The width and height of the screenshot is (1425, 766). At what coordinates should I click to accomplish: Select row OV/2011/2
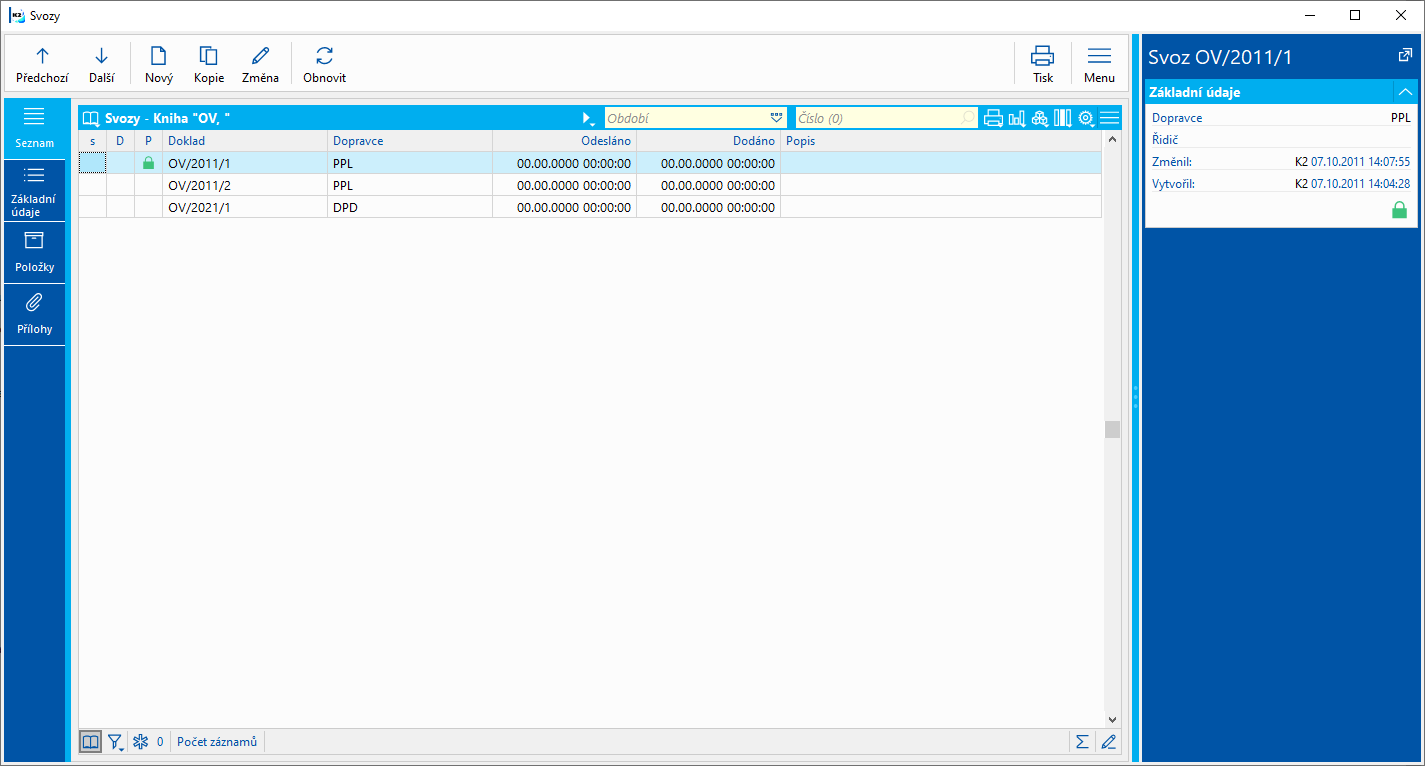pyautogui.click(x=590, y=185)
